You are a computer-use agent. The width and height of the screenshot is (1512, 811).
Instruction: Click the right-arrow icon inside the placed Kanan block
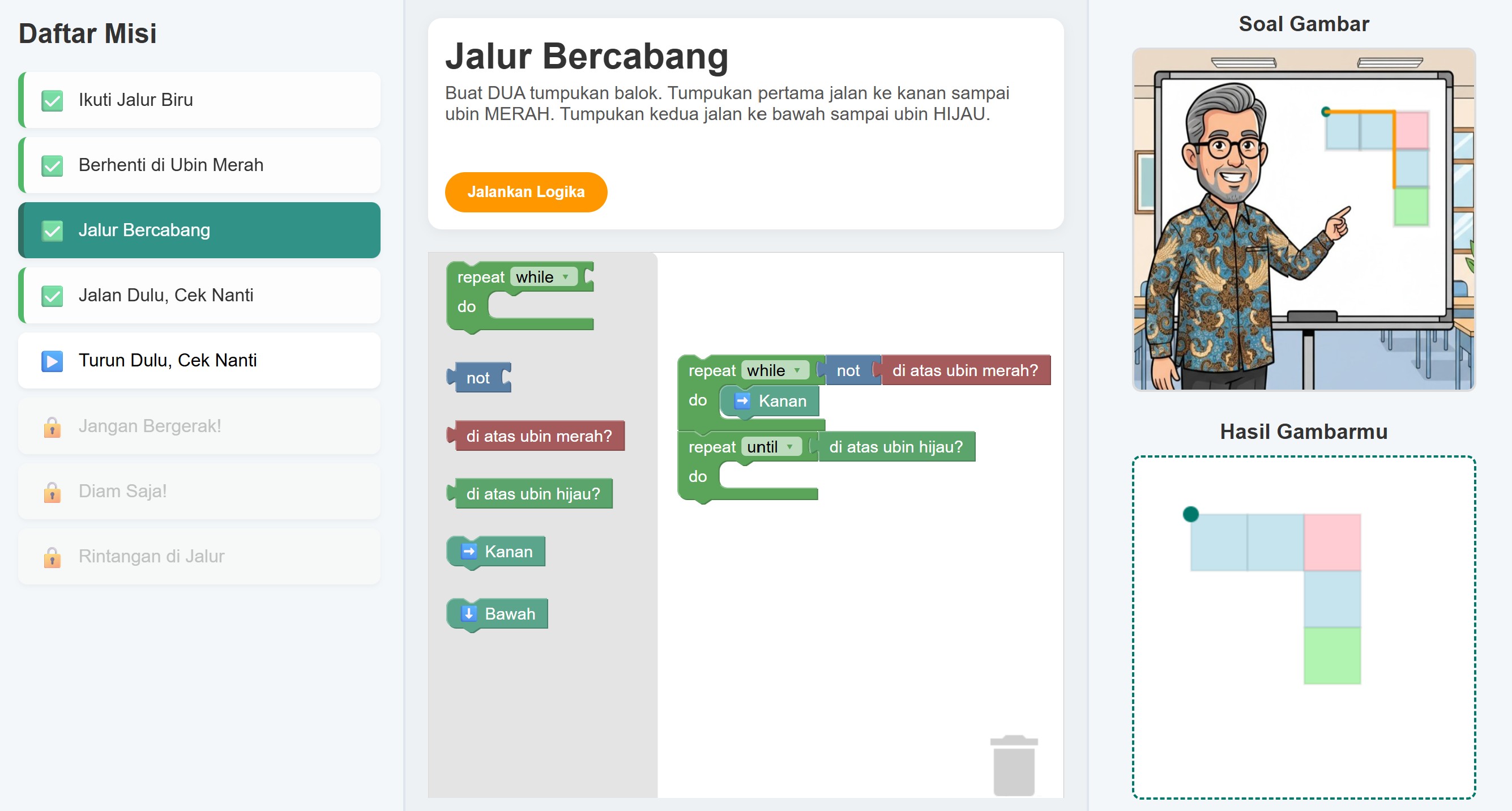742,402
